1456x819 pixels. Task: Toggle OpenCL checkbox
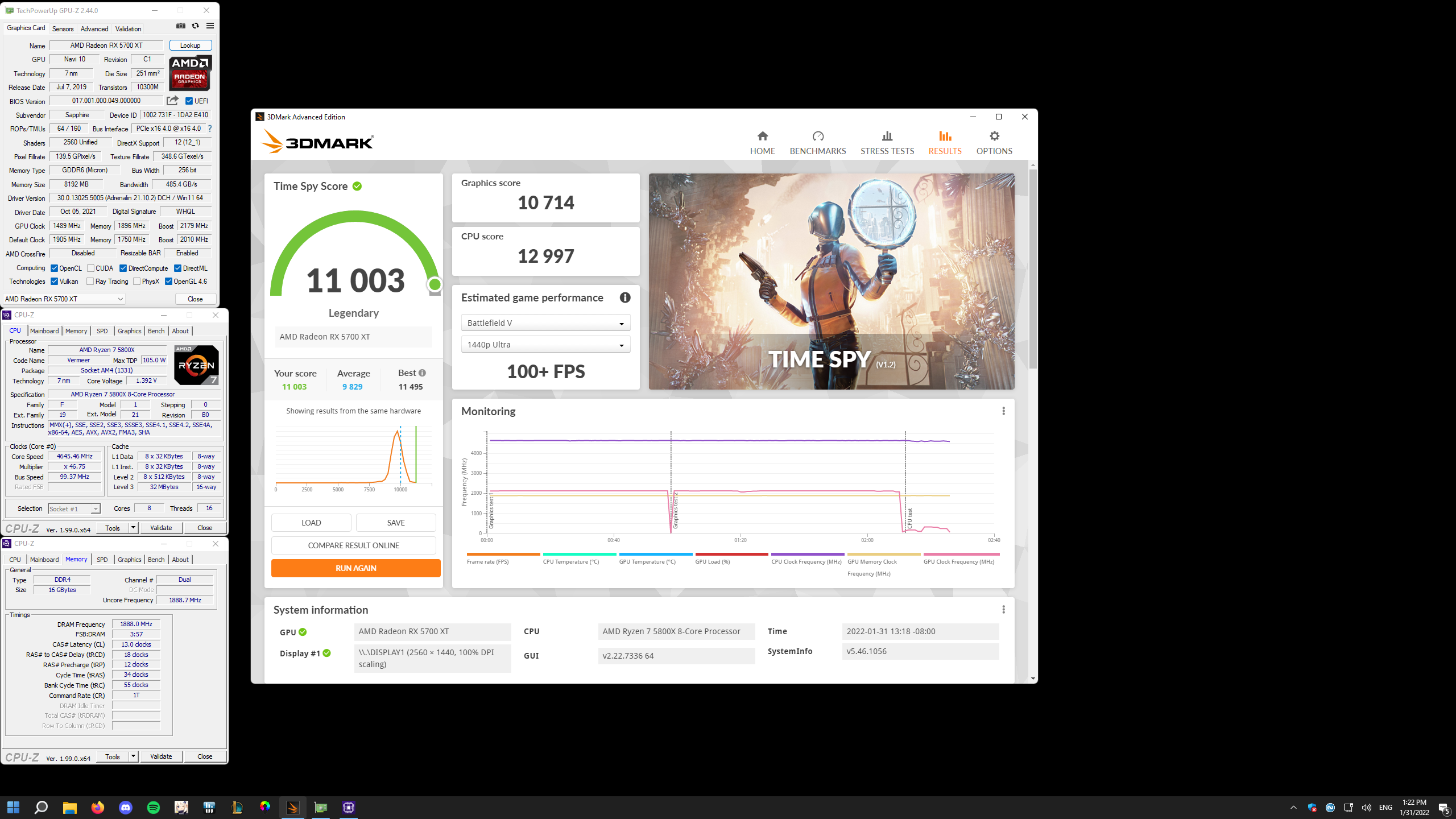tap(54, 268)
